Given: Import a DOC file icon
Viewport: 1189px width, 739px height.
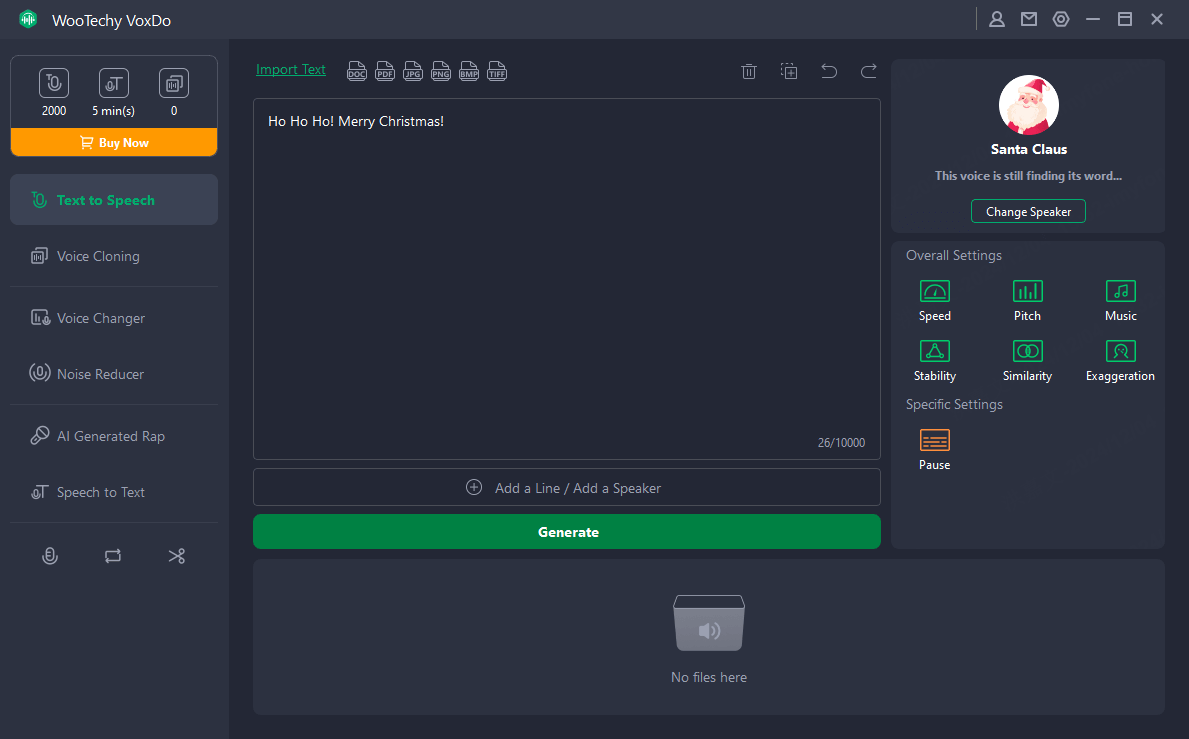Looking at the screenshot, I should (x=357, y=71).
